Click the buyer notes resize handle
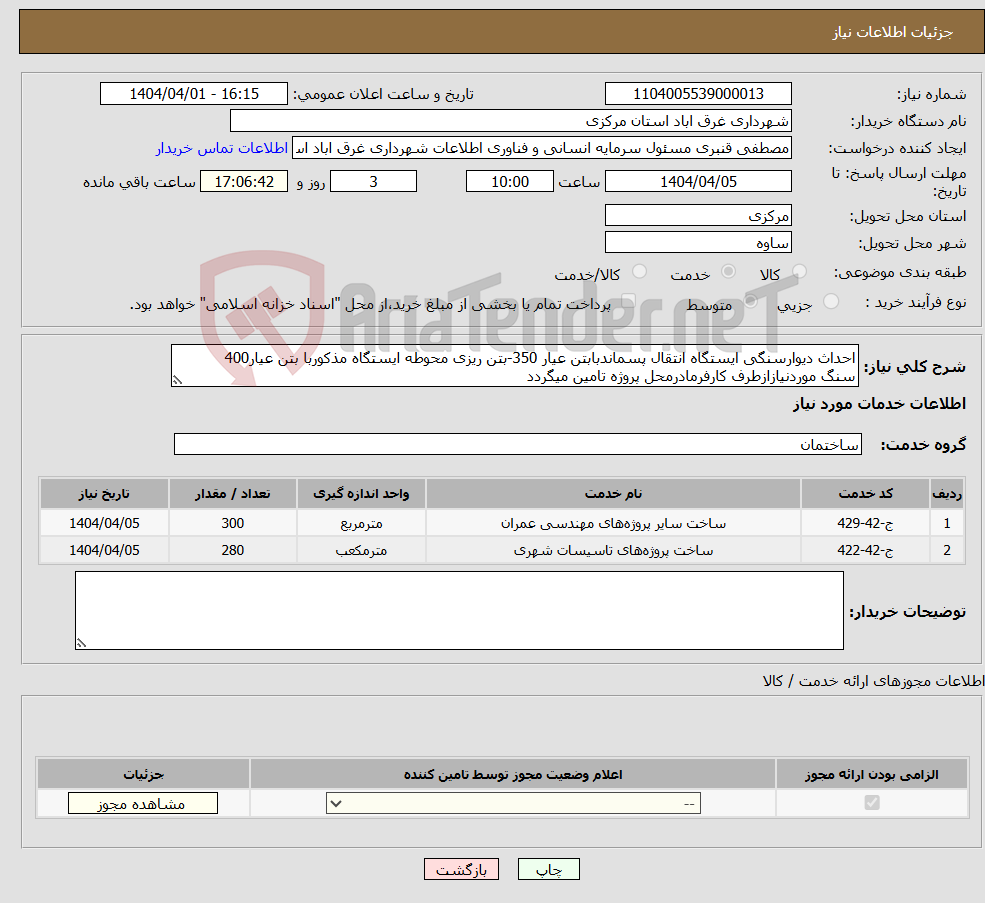 pyautogui.click(x=81, y=643)
